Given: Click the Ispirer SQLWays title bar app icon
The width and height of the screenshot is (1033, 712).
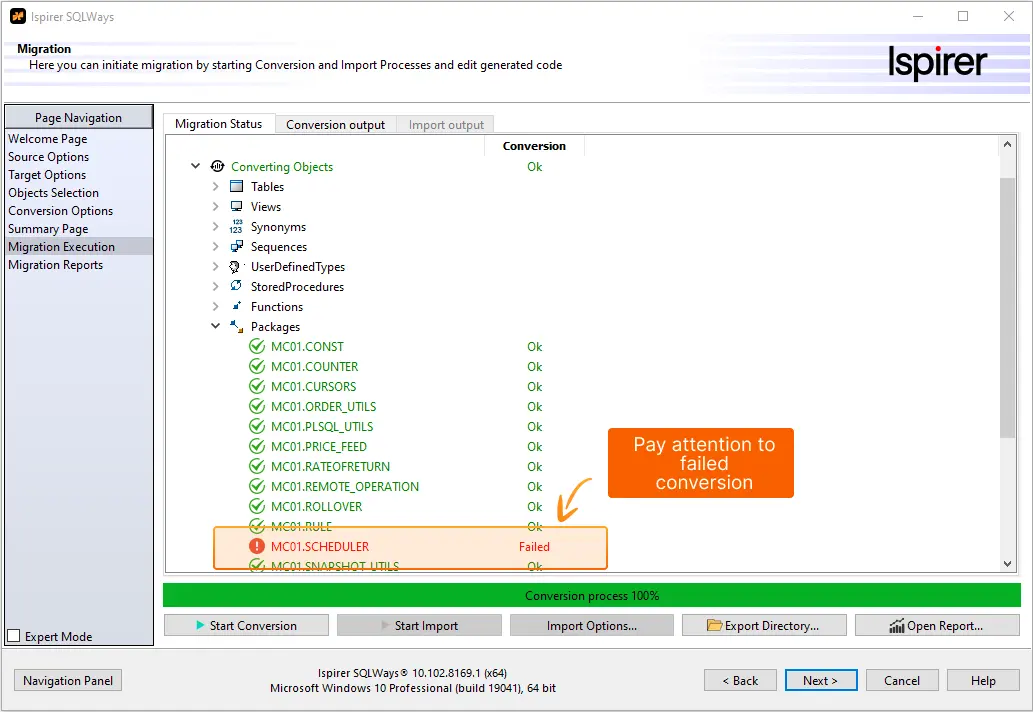Looking at the screenshot, I should click(x=18, y=16).
